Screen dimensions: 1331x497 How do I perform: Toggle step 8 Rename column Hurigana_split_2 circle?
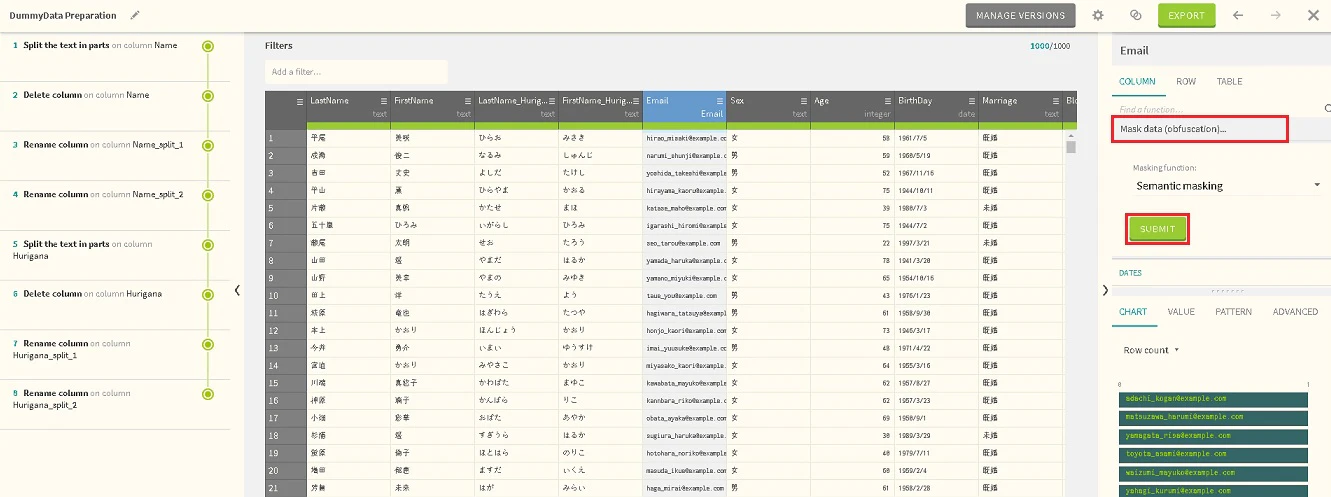208,394
